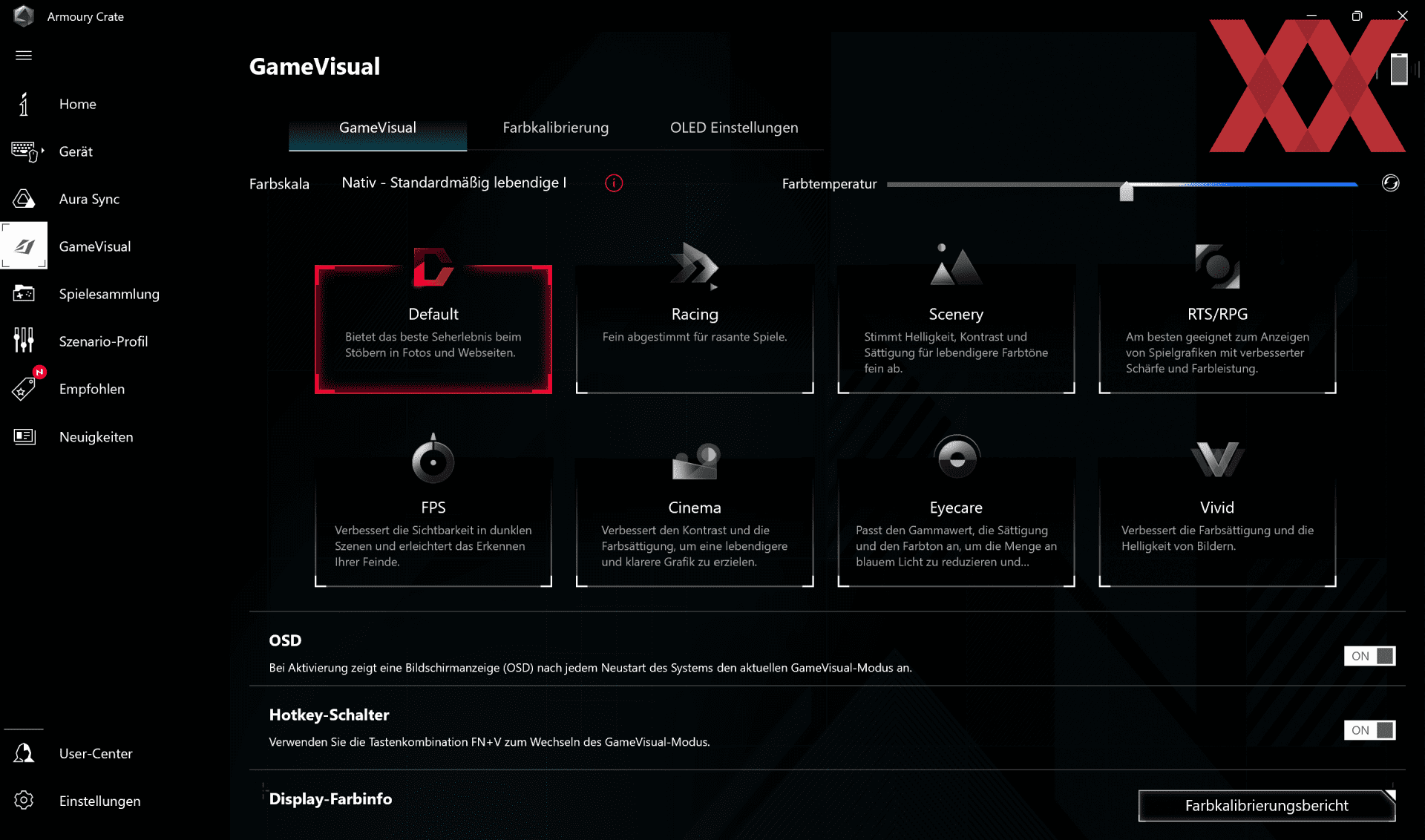The height and width of the screenshot is (840, 1425).
Task: Open Empfohlen in the sidebar
Action: (x=92, y=389)
